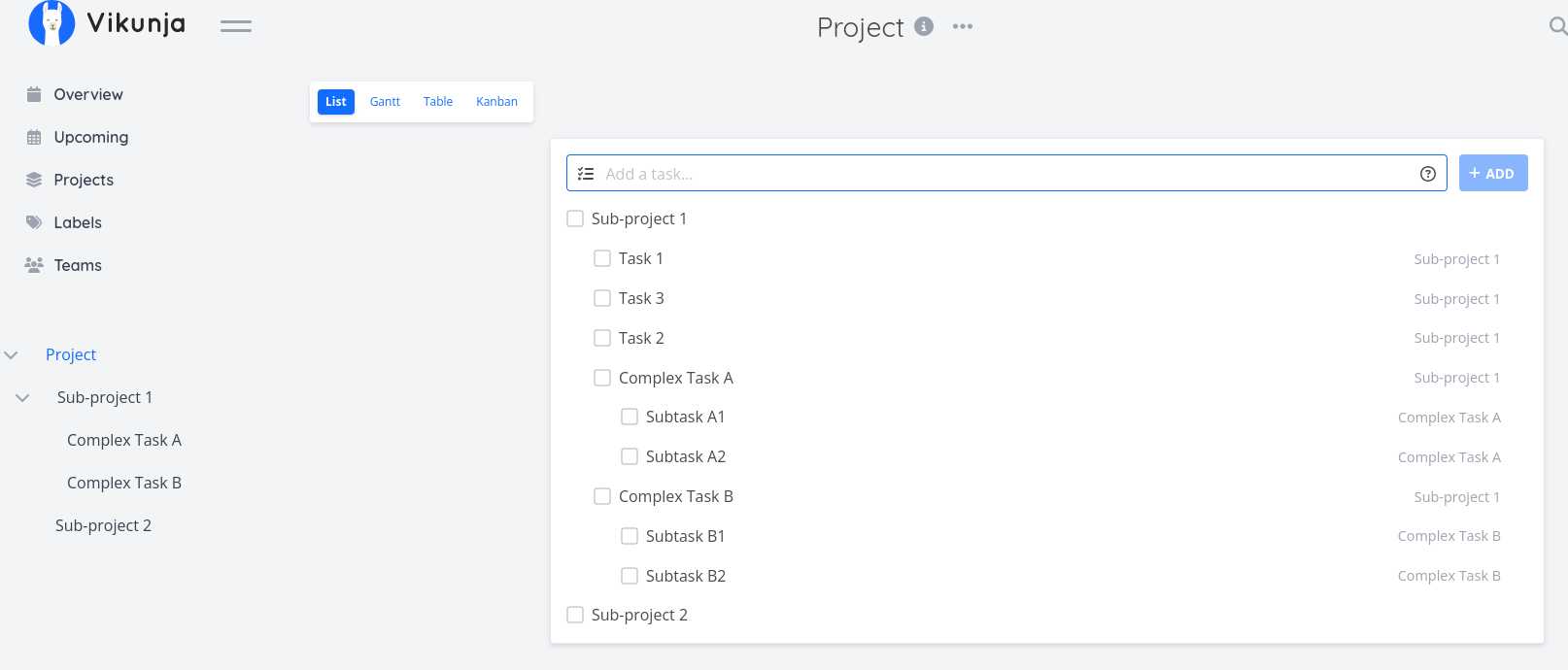Open Sub-project 2 in the sidebar
The height and width of the screenshot is (670, 1568).
tap(103, 525)
